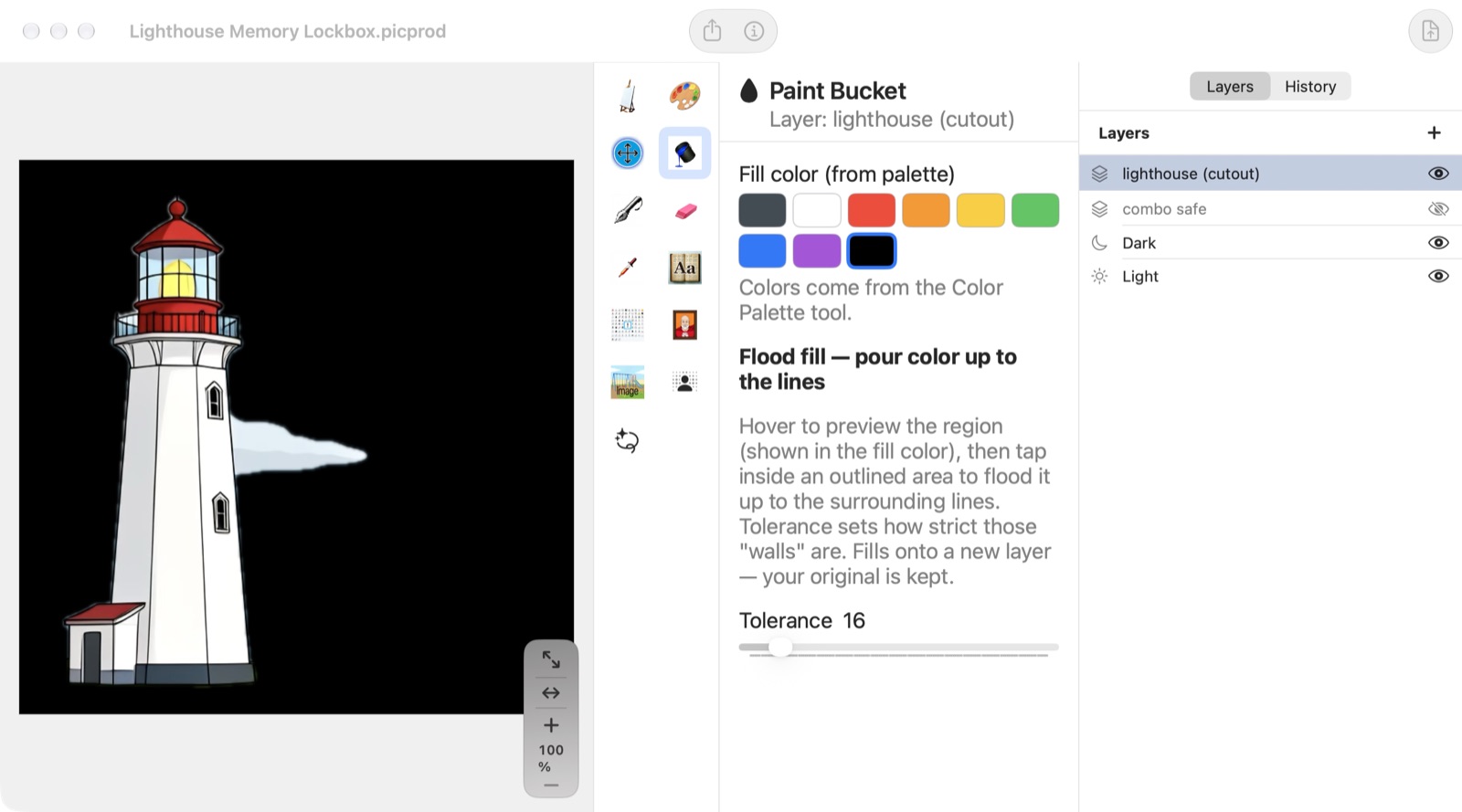Viewport: 1462px width, 812px height.
Task: Choose the orange fill color
Action: pos(926,210)
